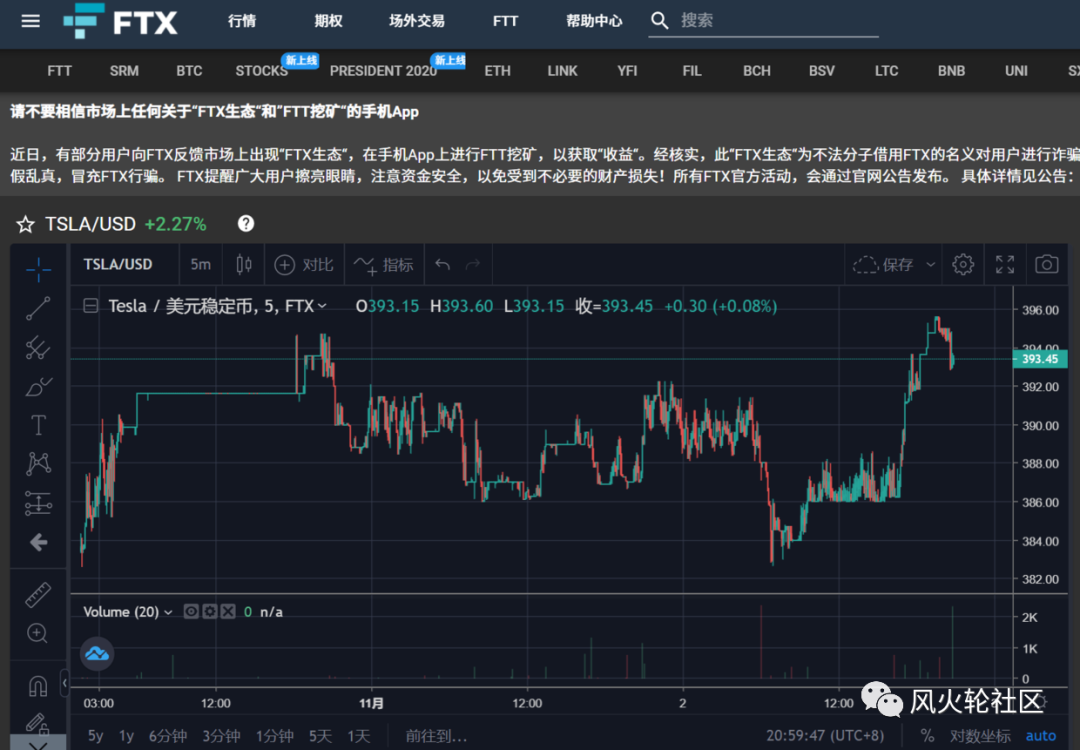Toggle percent (%) price scale
This screenshot has height=750, width=1080.
pyautogui.click(x=927, y=736)
